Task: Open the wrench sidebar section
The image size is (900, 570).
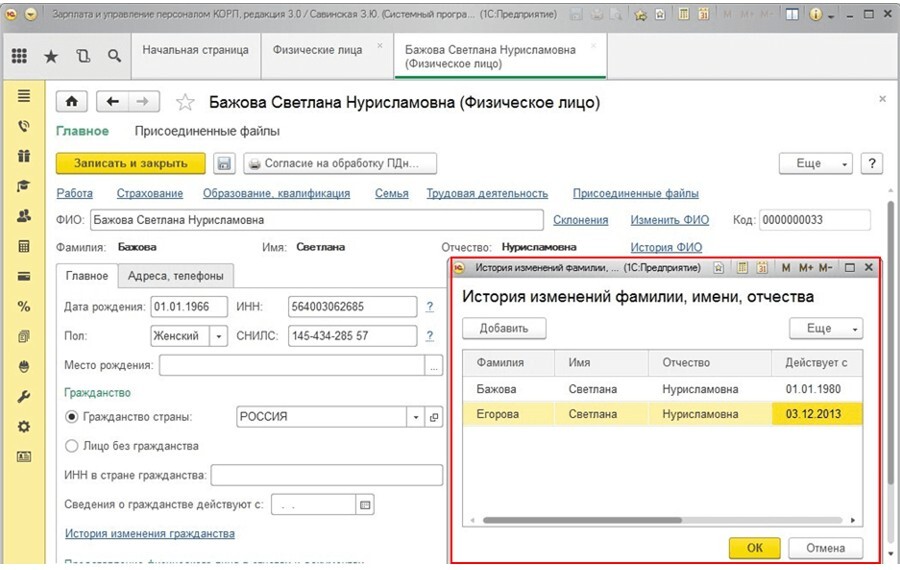Action: (24, 397)
